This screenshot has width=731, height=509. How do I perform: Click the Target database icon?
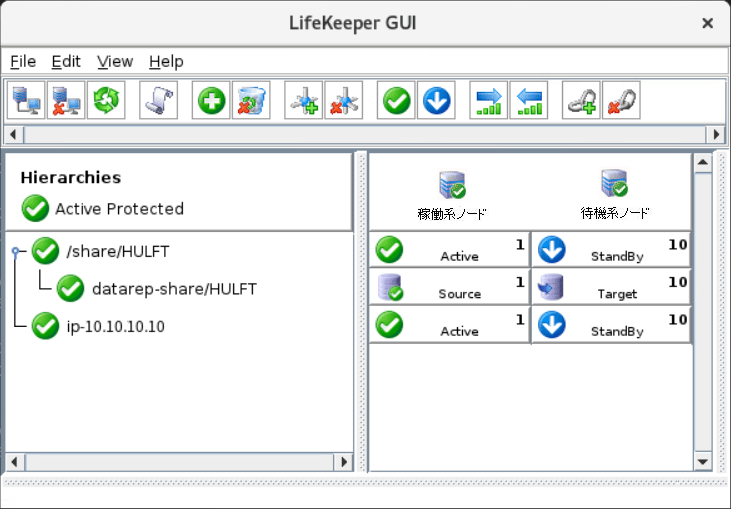click(x=551, y=287)
